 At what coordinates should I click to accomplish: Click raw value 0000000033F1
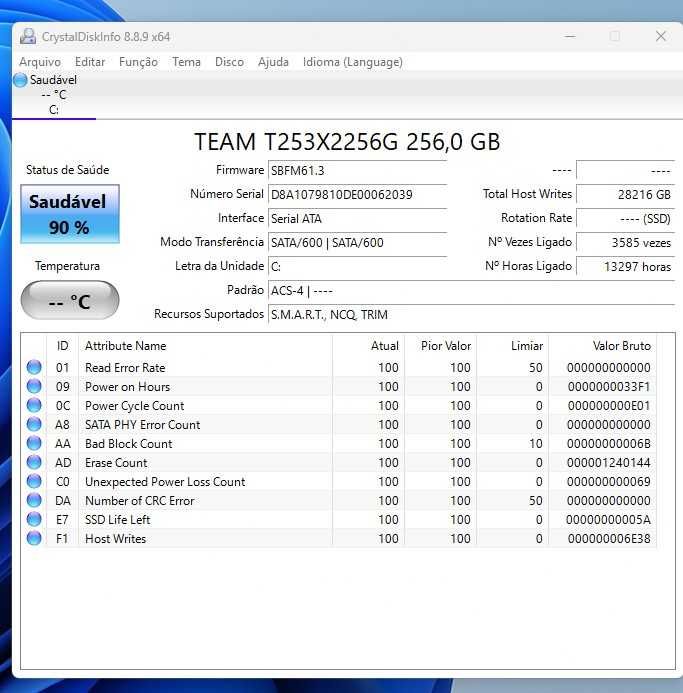click(609, 387)
